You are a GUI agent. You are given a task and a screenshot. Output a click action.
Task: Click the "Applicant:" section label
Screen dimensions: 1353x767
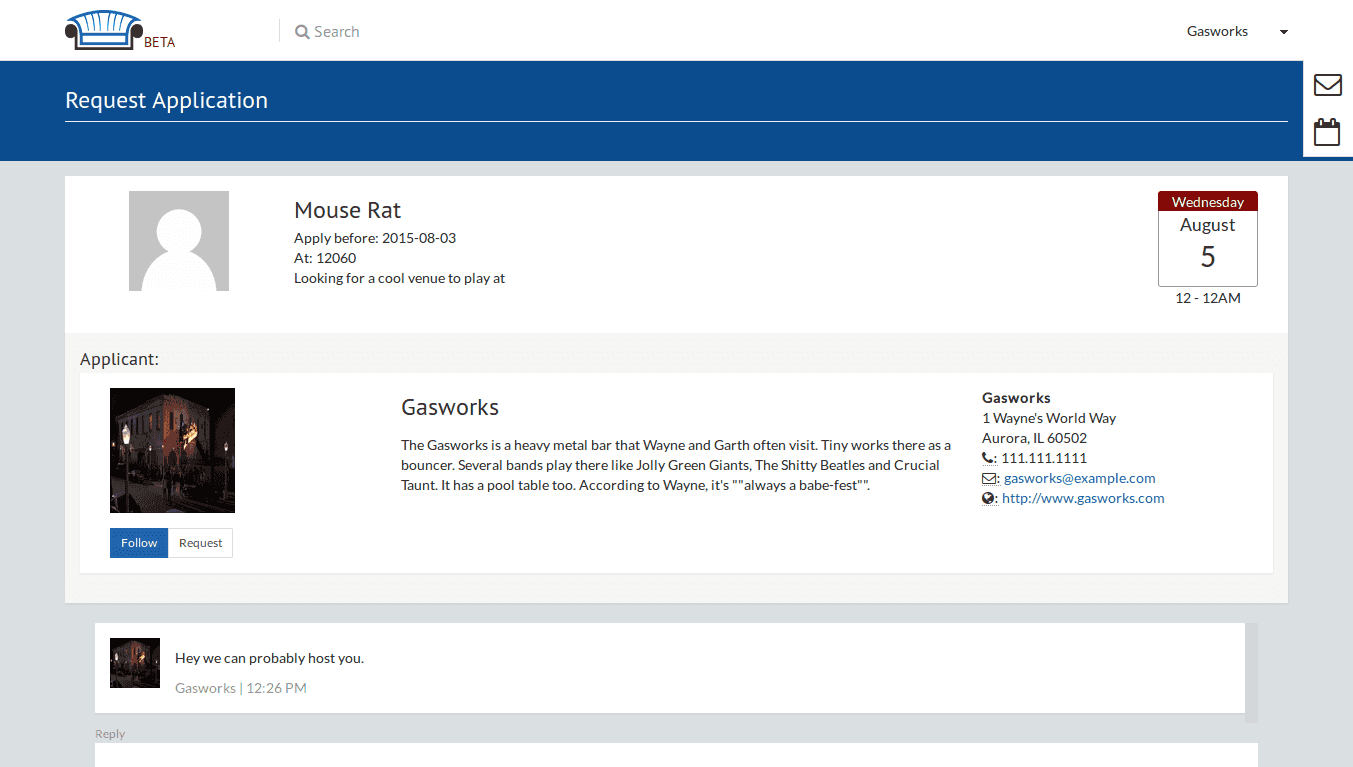coord(119,359)
